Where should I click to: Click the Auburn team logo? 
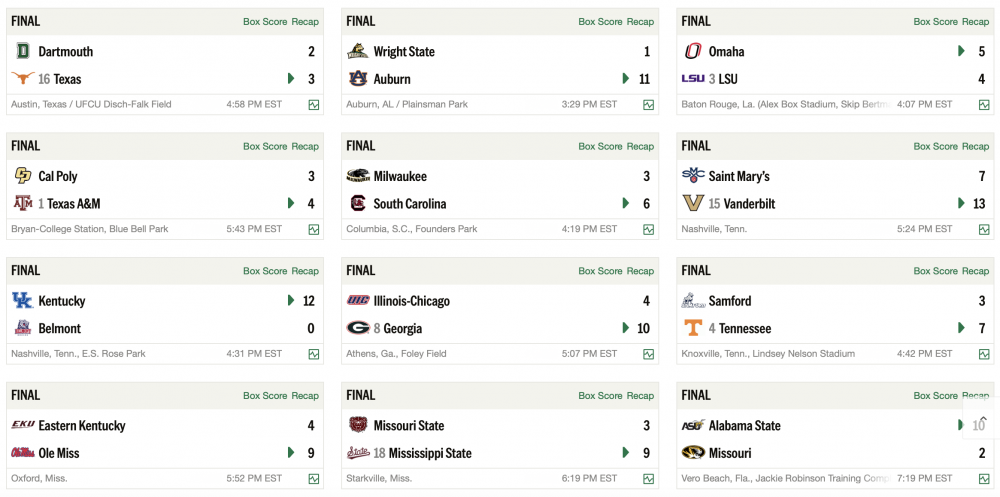(357, 79)
